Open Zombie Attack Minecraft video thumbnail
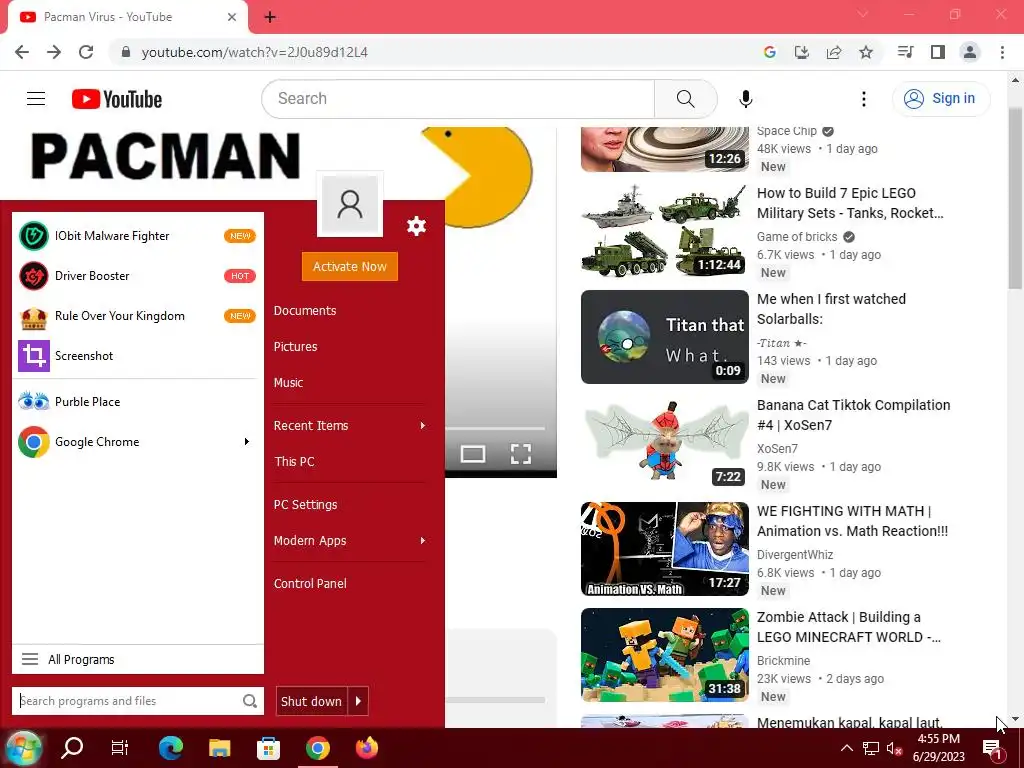Image resolution: width=1024 pixels, height=768 pixels. [x=665, y=655]
